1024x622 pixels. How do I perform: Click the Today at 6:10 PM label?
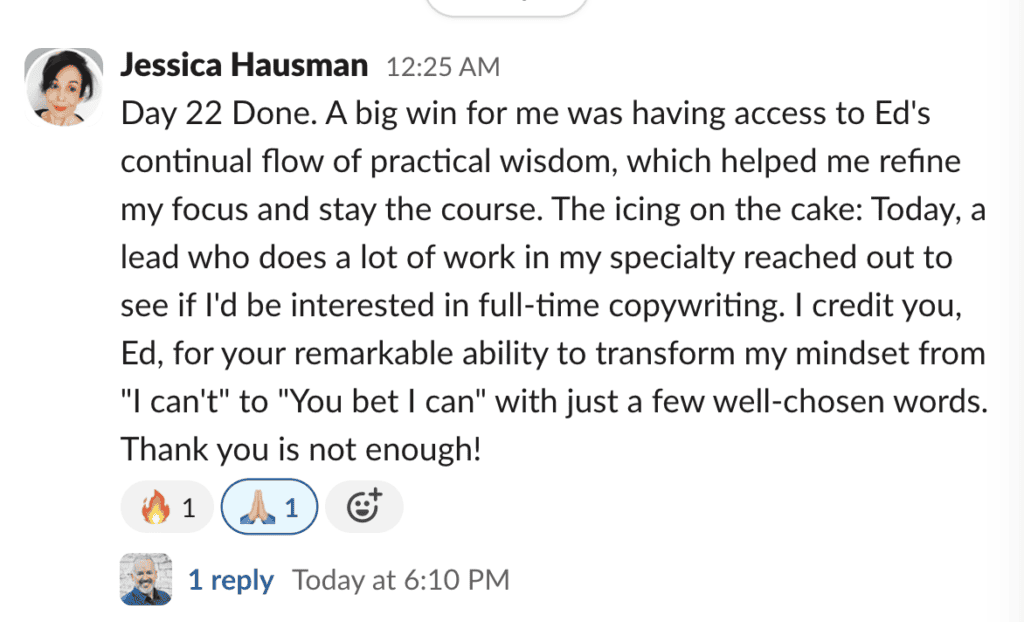click(400, 580)
